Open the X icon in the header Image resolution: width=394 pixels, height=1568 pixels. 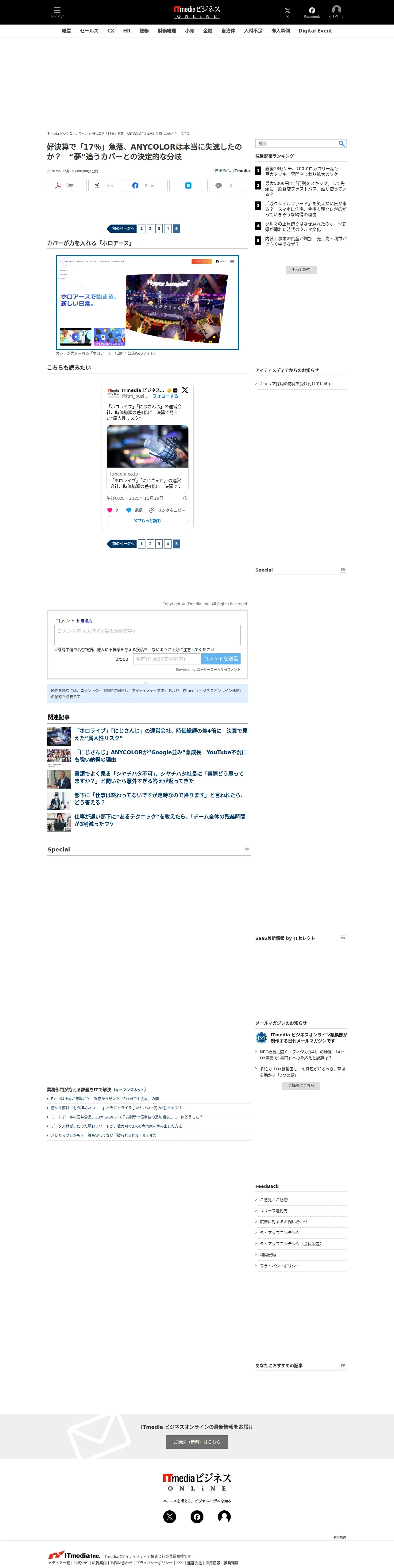pyautogui.click(x=288, y=12)
